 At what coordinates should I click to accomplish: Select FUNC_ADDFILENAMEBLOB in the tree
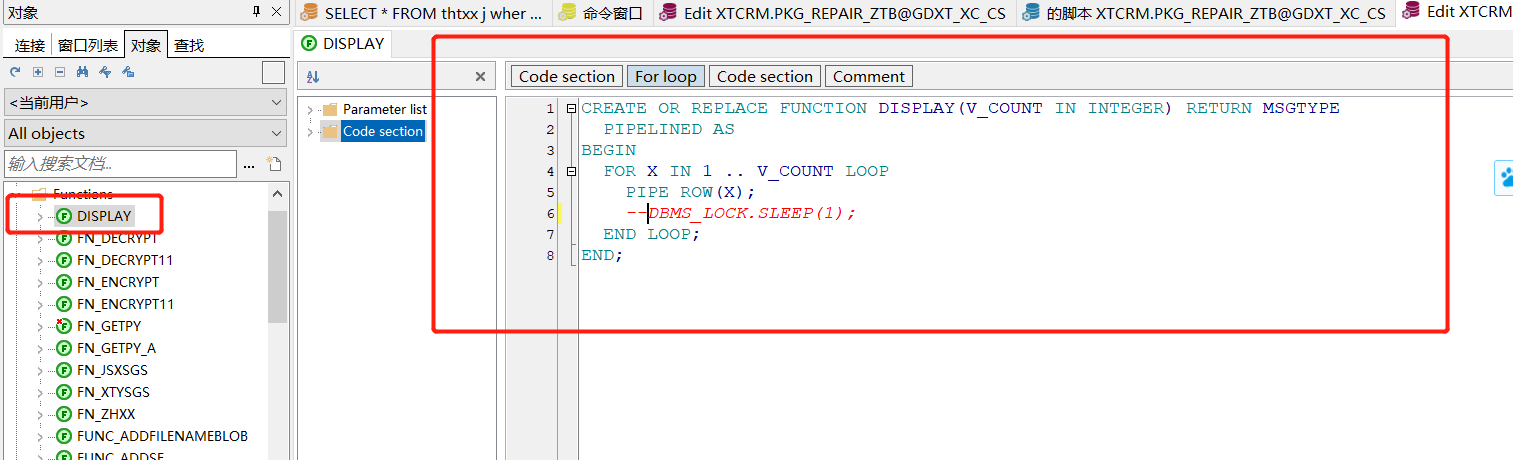(162, 436)
